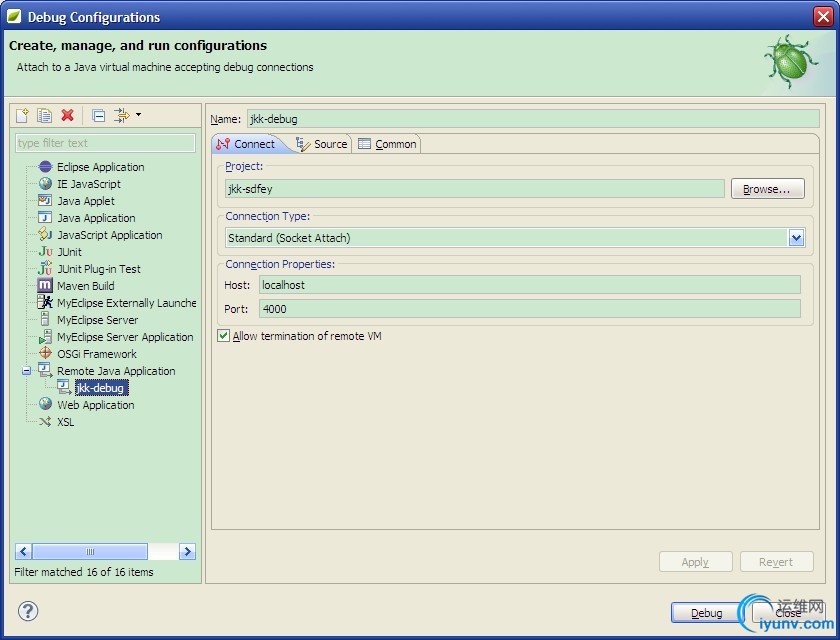Delete selected launch configuration with red X
Screen dimensions: 840x640
tap(68, 115)
